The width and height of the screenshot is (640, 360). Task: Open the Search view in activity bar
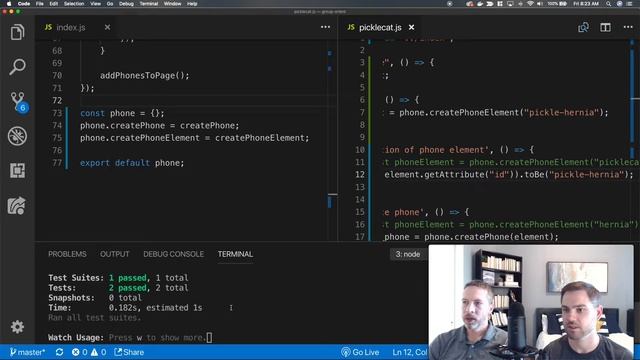(17, 67)
